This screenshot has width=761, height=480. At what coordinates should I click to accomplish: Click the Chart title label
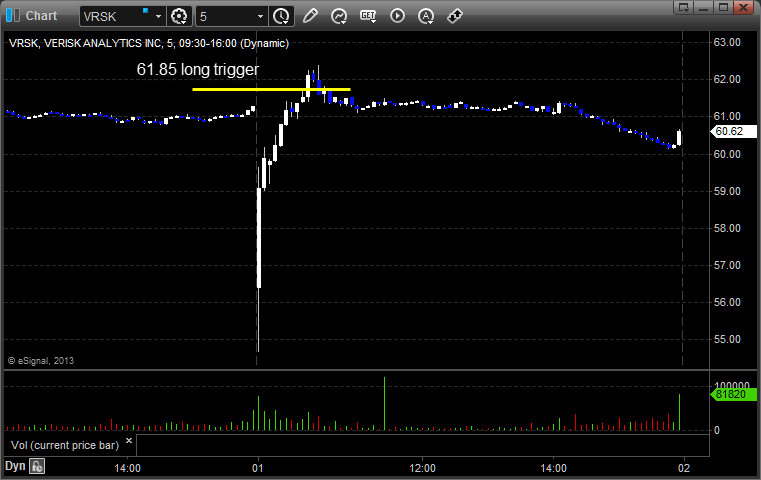click(x=41, y=16)
